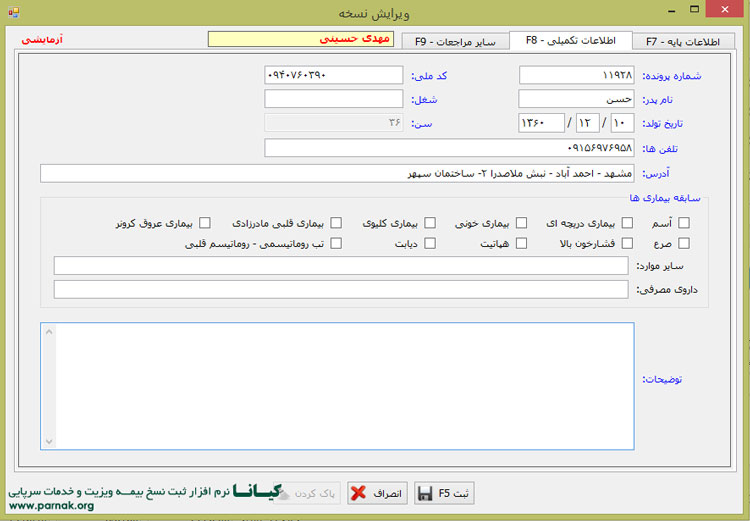Check the فشارخون بالا checkbox
750x521 pixels.
628,243
